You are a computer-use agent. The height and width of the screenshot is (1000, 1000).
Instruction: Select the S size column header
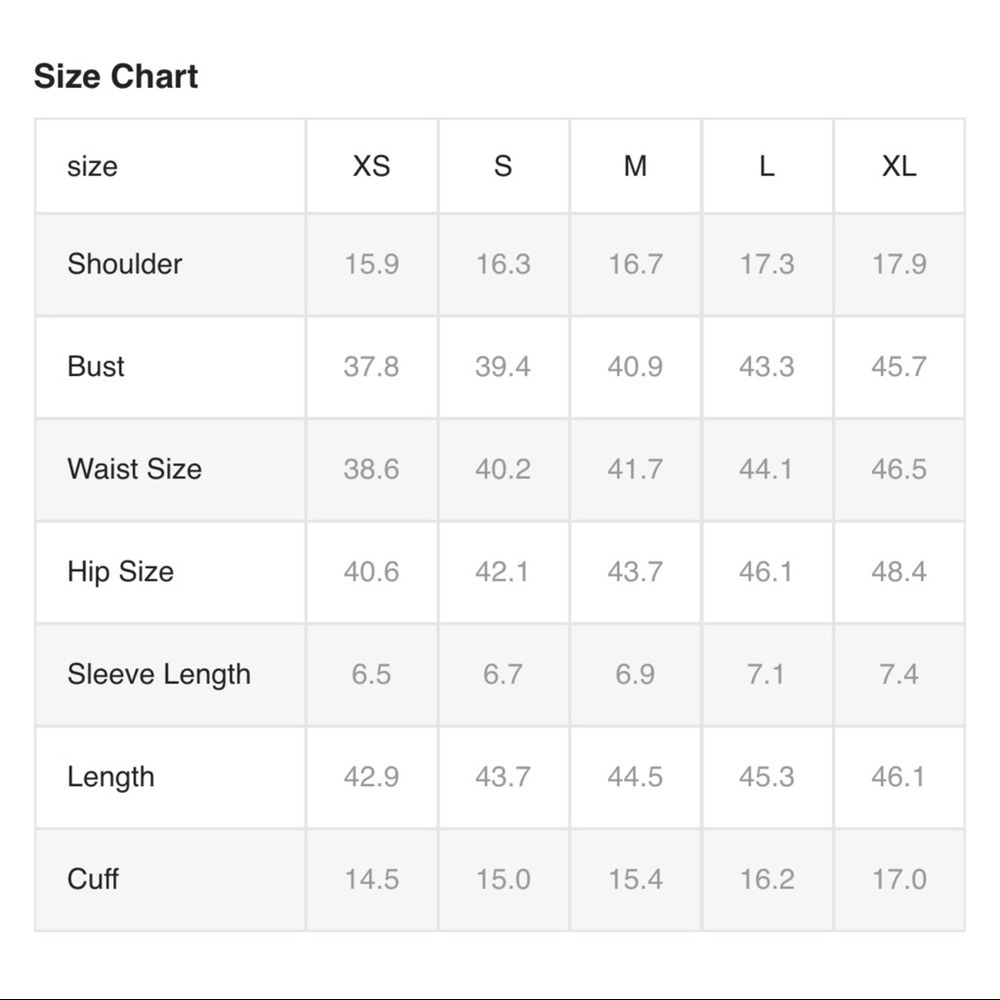point(503,166)
